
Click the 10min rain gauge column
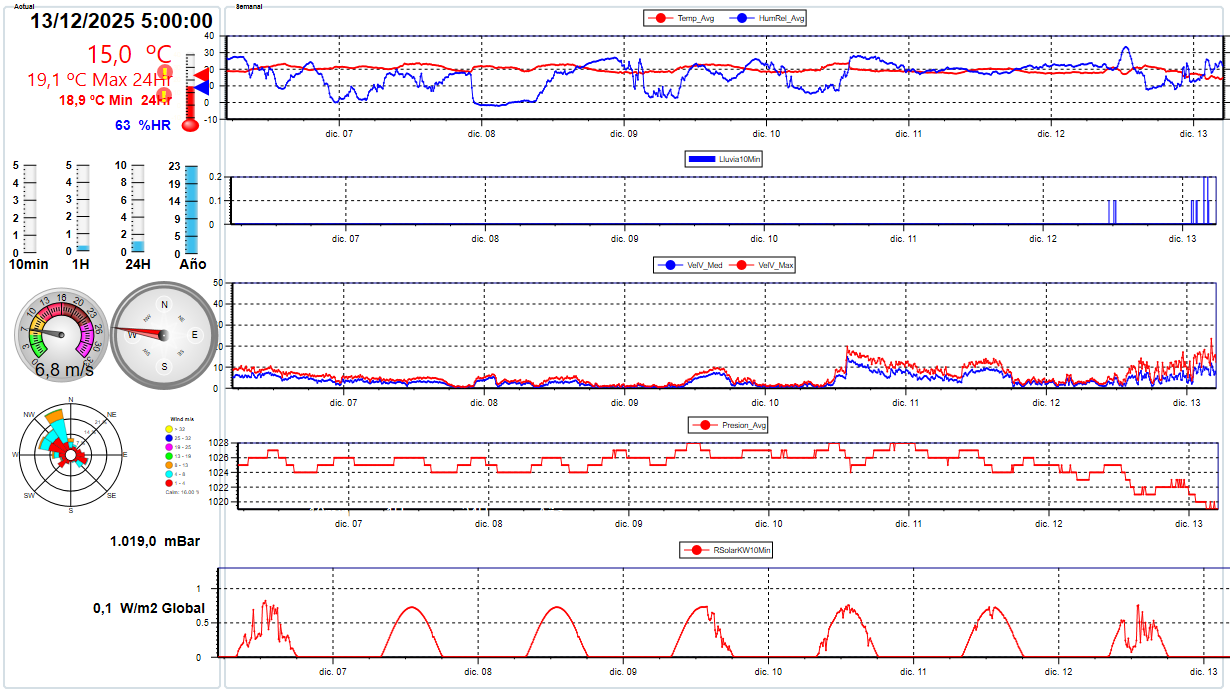click(29, 208)
